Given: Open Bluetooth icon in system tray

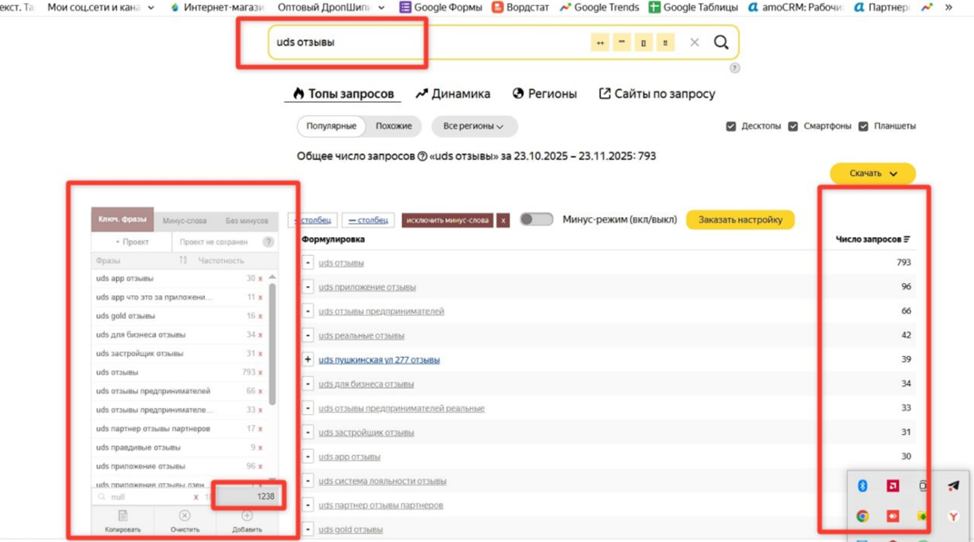Looking at the screenshot, I should (x=862, y=486).
